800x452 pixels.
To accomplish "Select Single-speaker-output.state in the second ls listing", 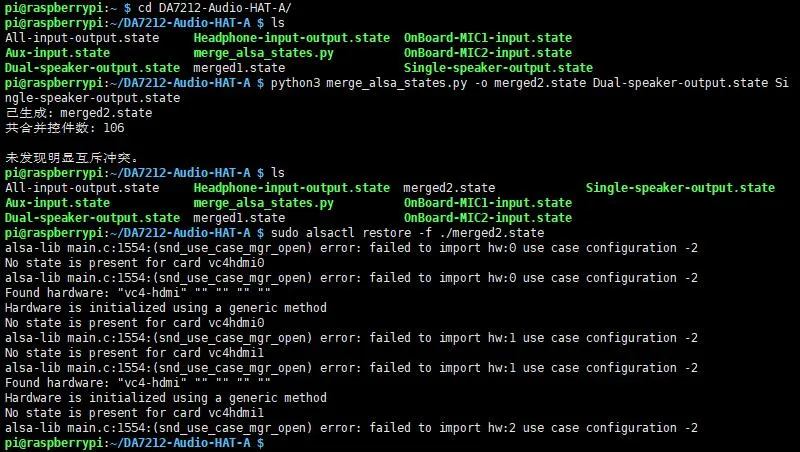I will [x=680, y=187].
